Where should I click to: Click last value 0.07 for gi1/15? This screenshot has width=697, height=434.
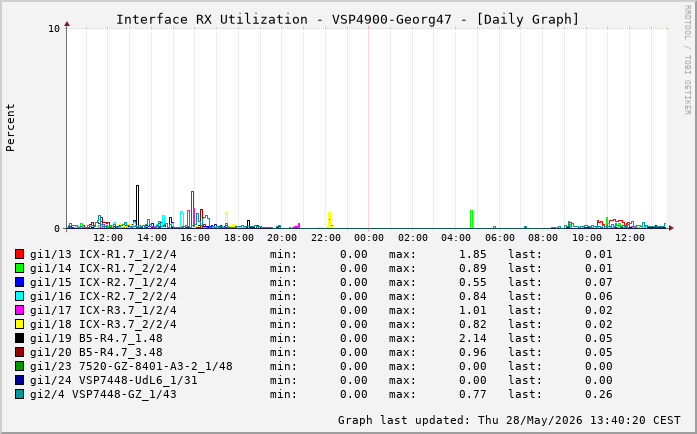[599, 282]
